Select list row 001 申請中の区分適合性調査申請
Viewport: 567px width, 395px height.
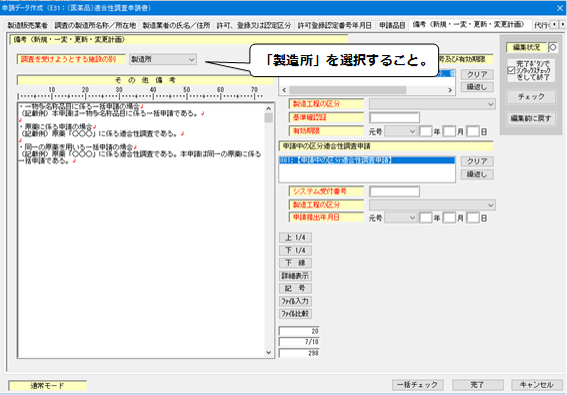[367, 160]
